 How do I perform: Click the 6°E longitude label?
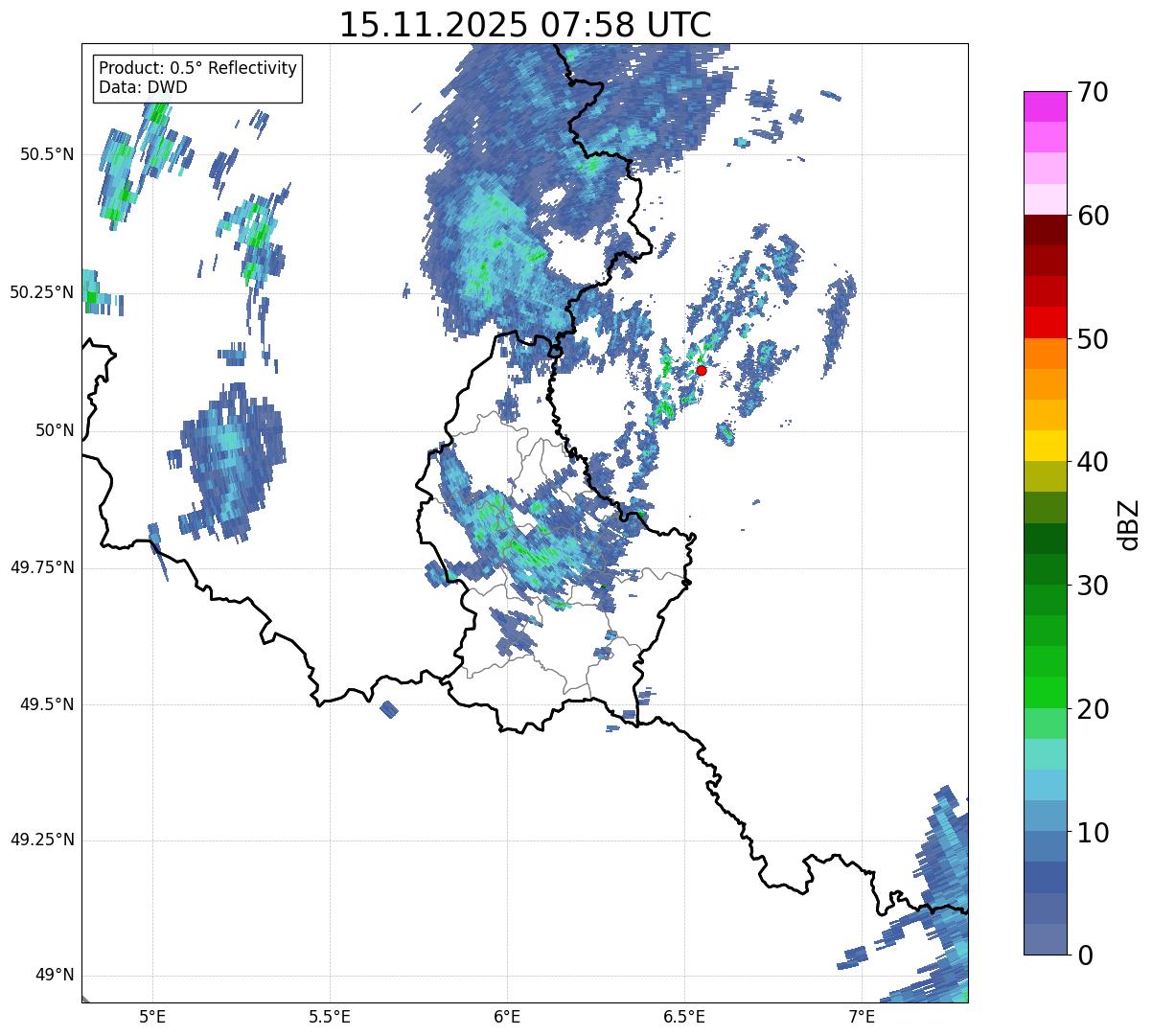pyautogui.click(x=507, y=1017)
